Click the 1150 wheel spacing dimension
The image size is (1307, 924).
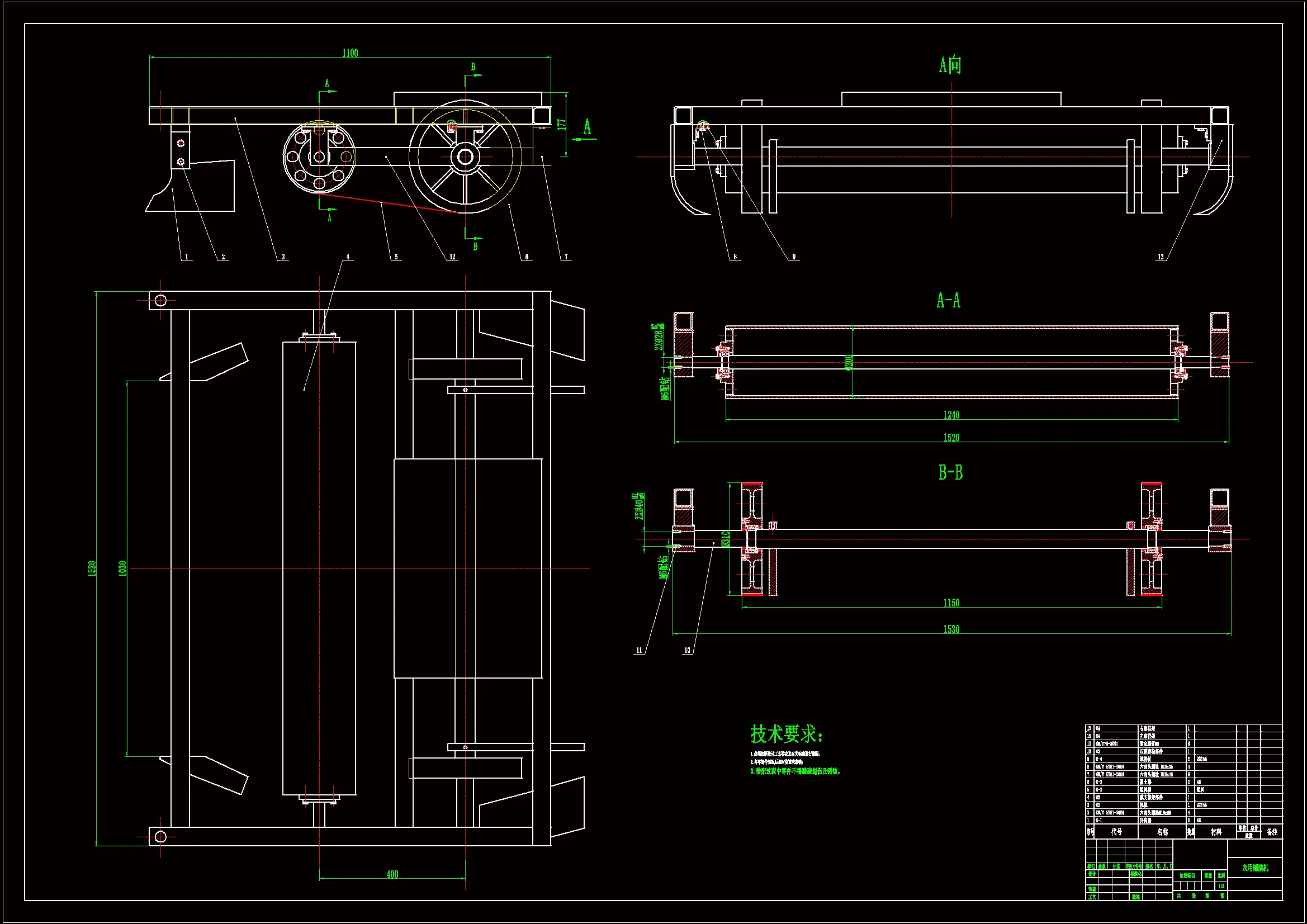click(x=951, y=603)
